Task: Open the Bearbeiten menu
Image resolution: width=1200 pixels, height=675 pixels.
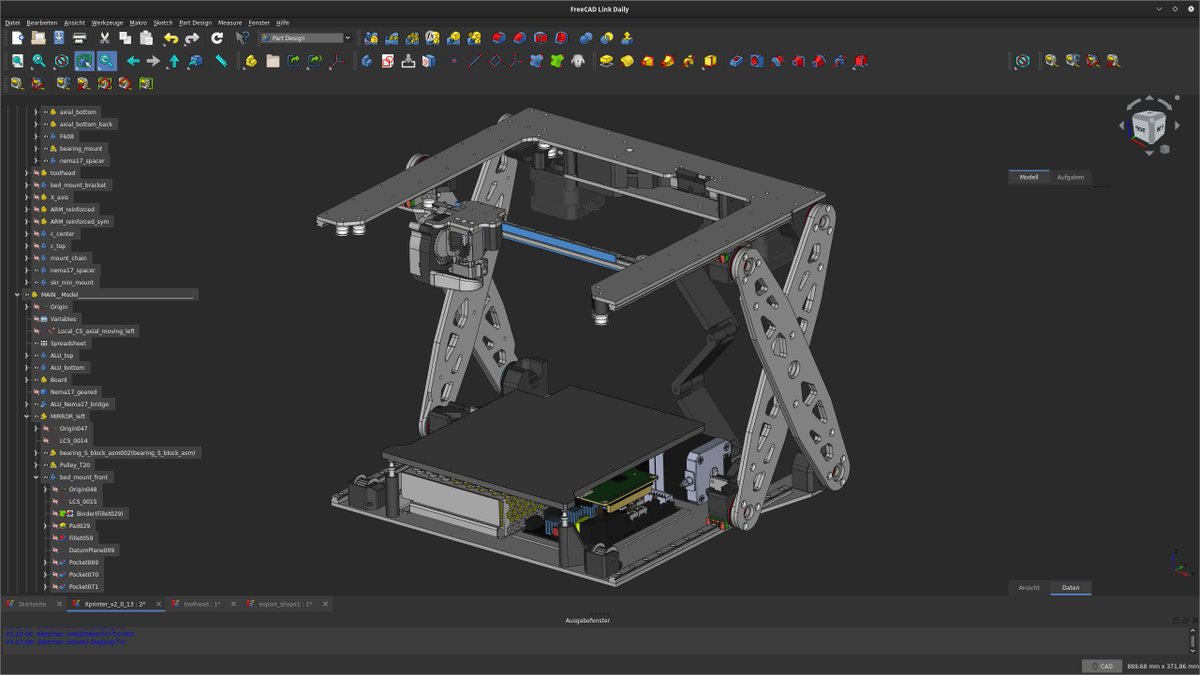Action: (42, 22)
